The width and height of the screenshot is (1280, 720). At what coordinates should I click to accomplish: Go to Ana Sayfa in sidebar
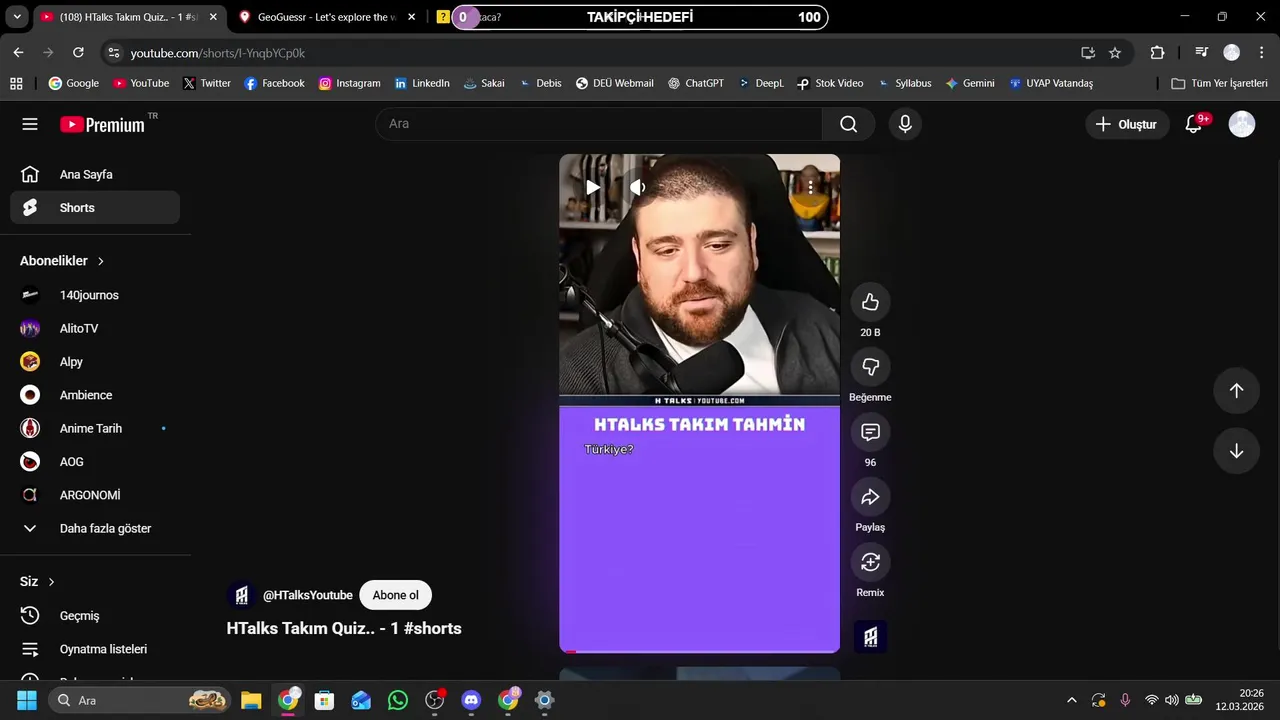(95, 174)
